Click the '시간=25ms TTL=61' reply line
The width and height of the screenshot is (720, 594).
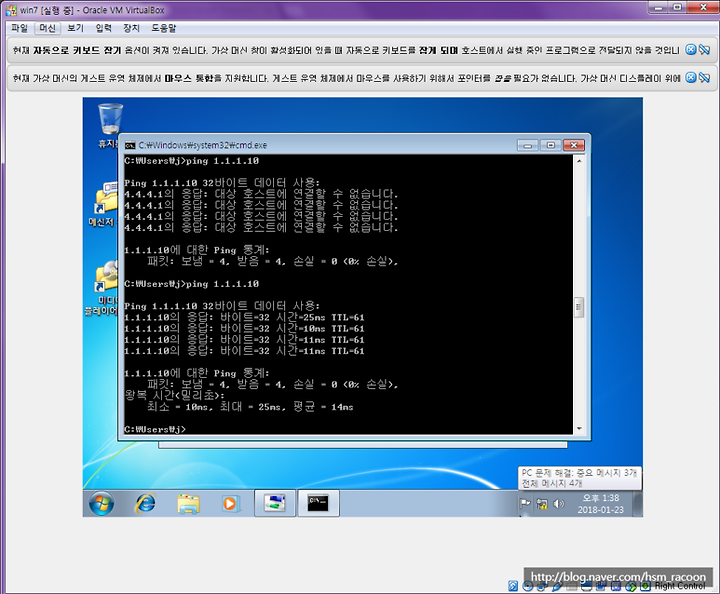click(x=244, y=317)
